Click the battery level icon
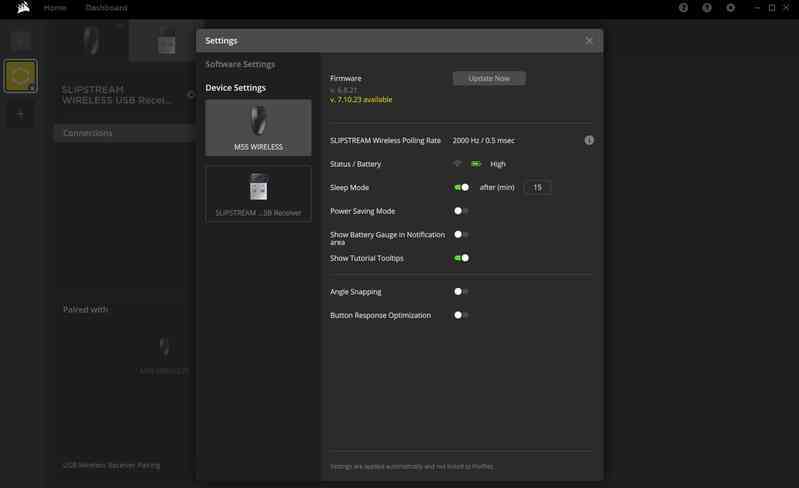Screen dimensions: 799x488 pyautogui.click(x=475, y=164)
